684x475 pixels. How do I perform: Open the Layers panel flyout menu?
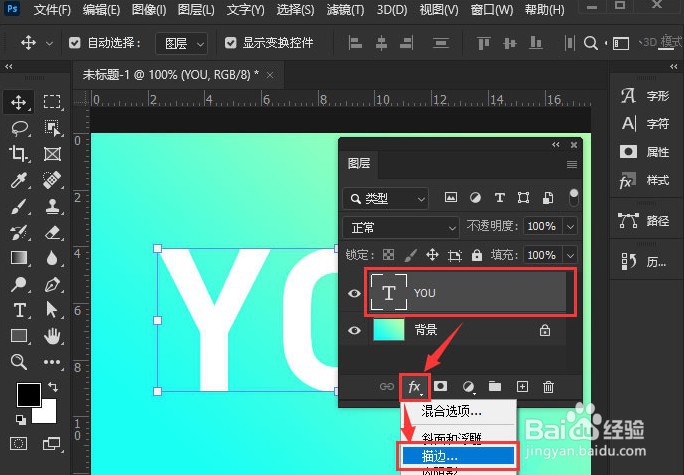[x=572, y=164]
